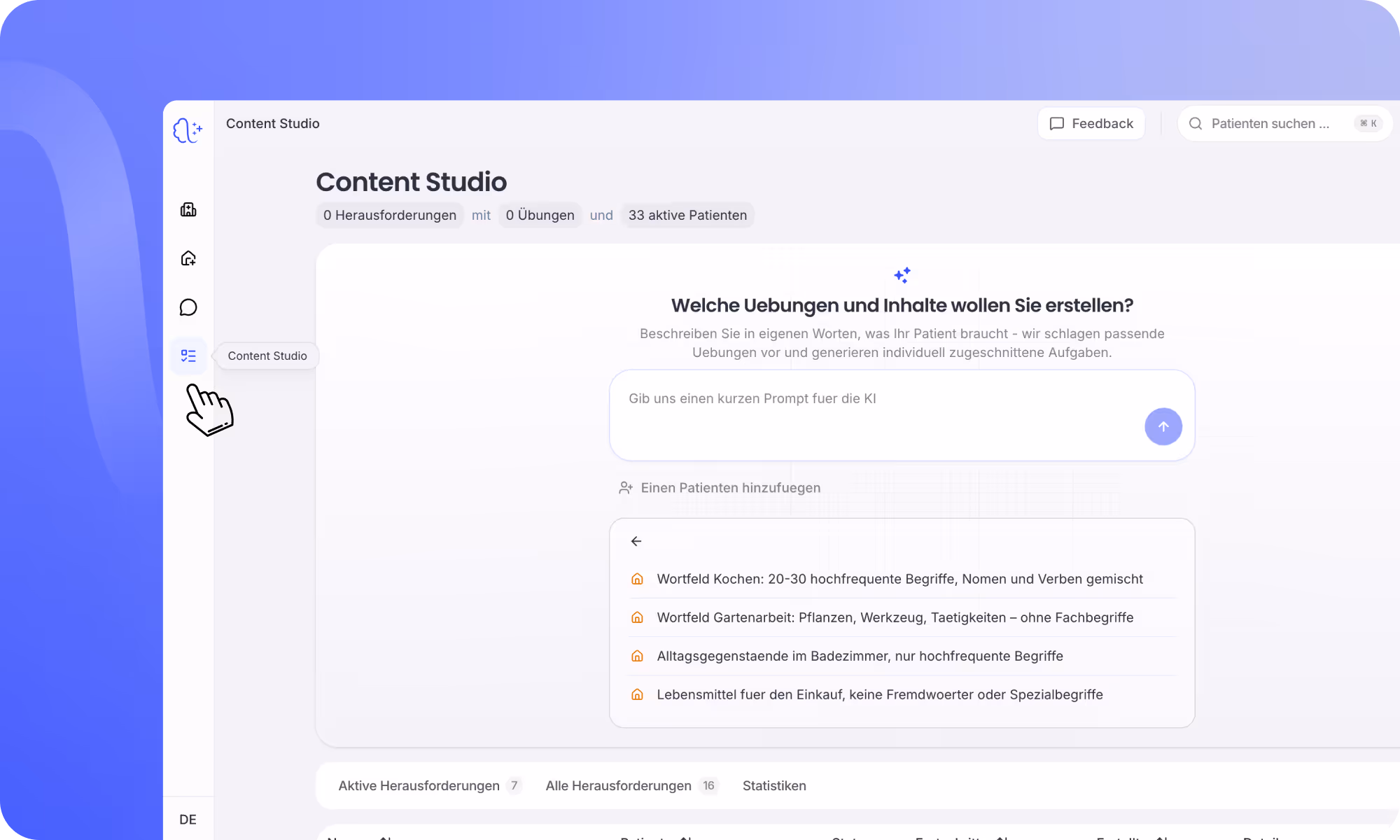Choose the Wortfeld Gartenarbeit suggestion

click(x=895, y=617)
